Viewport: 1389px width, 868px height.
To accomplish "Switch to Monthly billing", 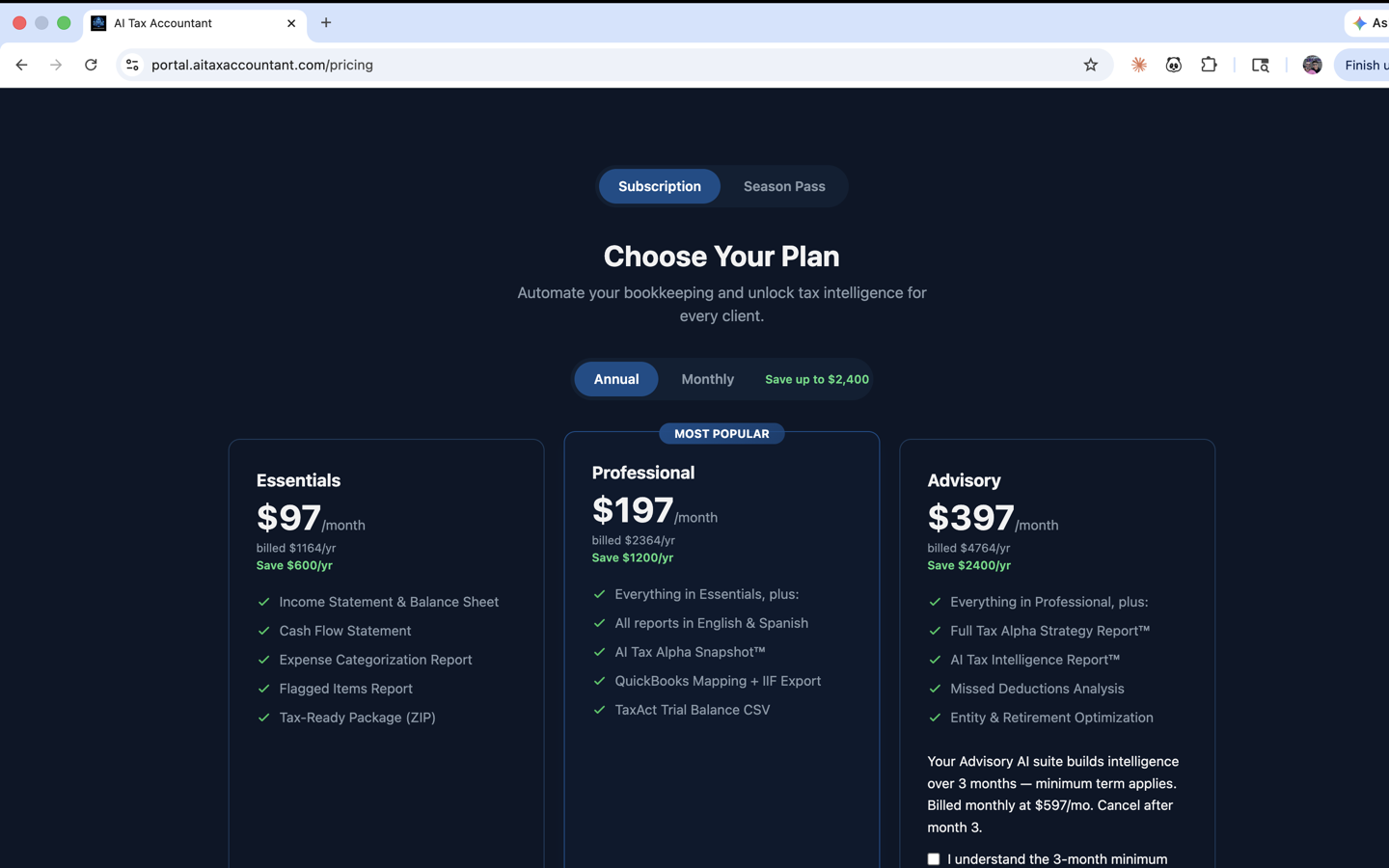I will click(708, 379).
